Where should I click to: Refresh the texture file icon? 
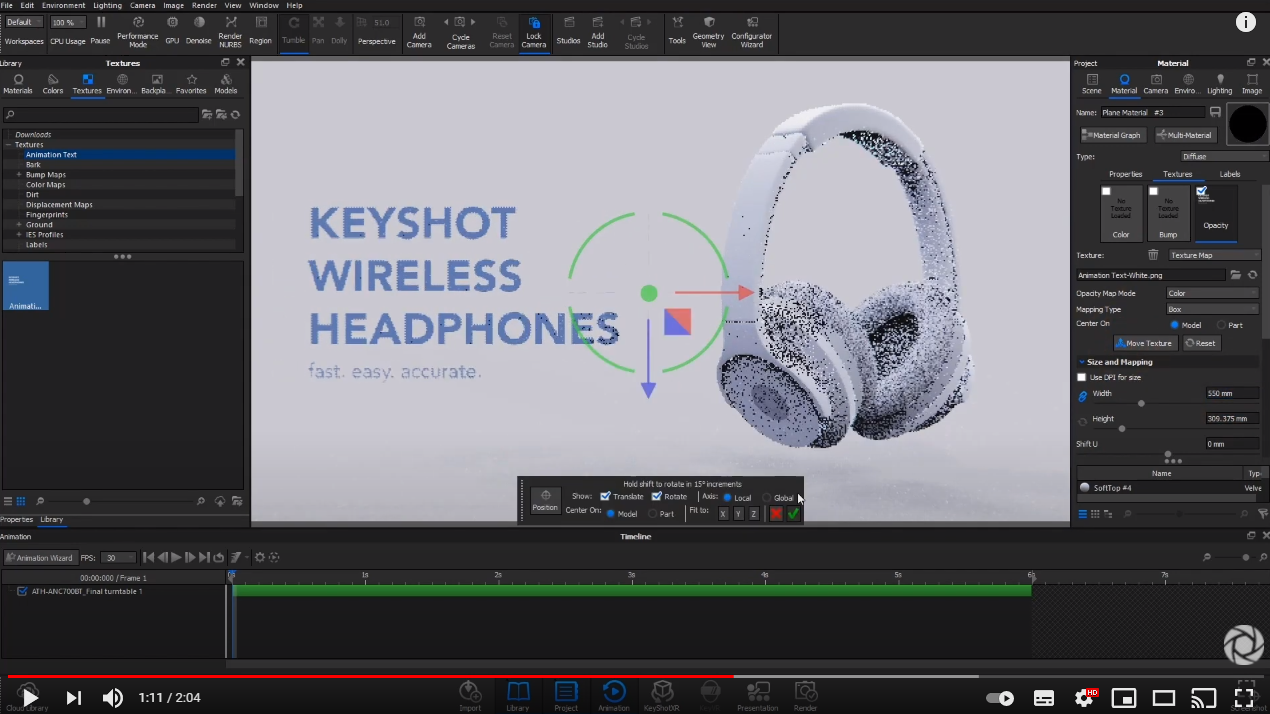[1252, 274]
